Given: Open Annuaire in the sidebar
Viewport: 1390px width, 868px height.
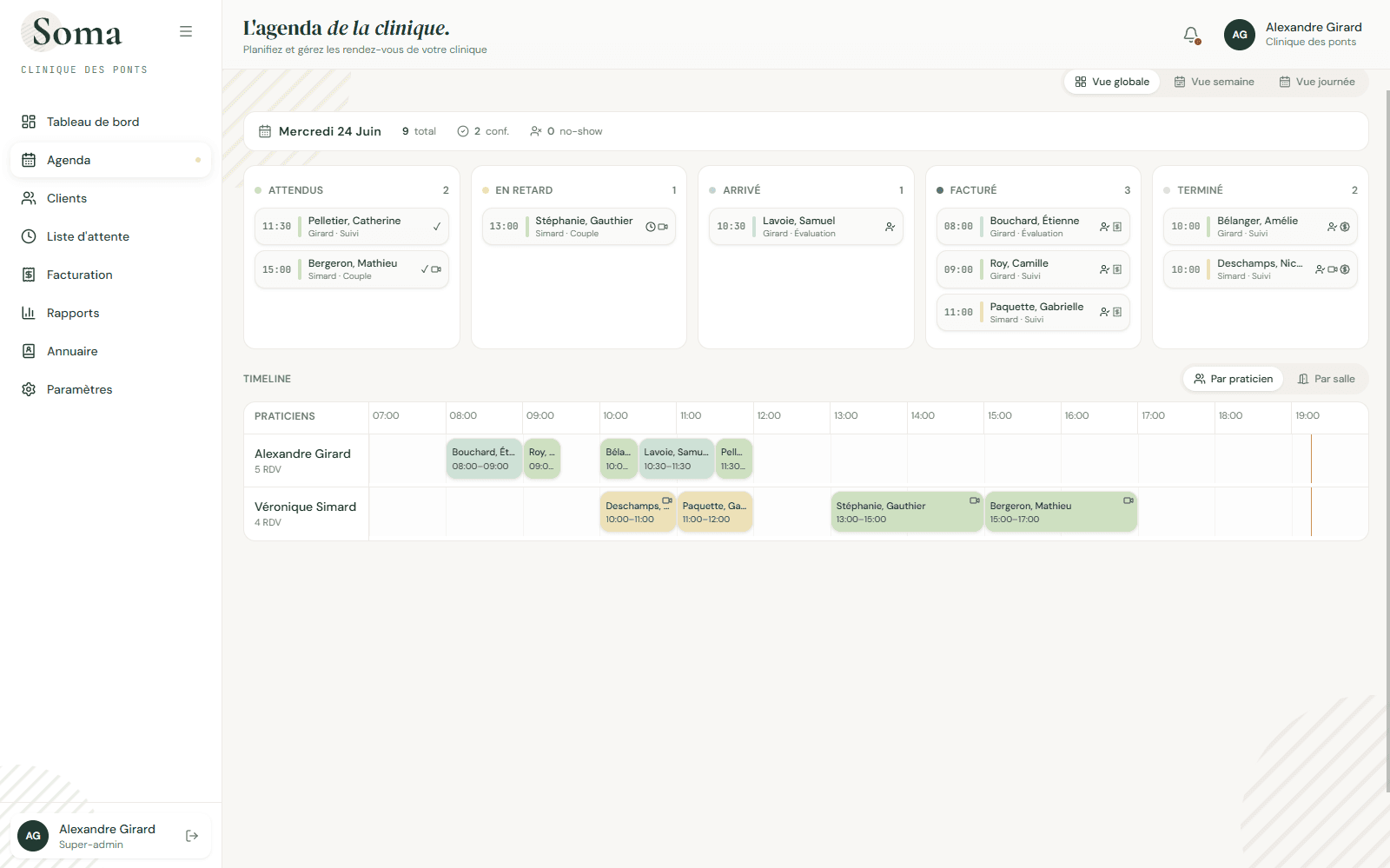Looking at the screenshot, I should point(110,351).
